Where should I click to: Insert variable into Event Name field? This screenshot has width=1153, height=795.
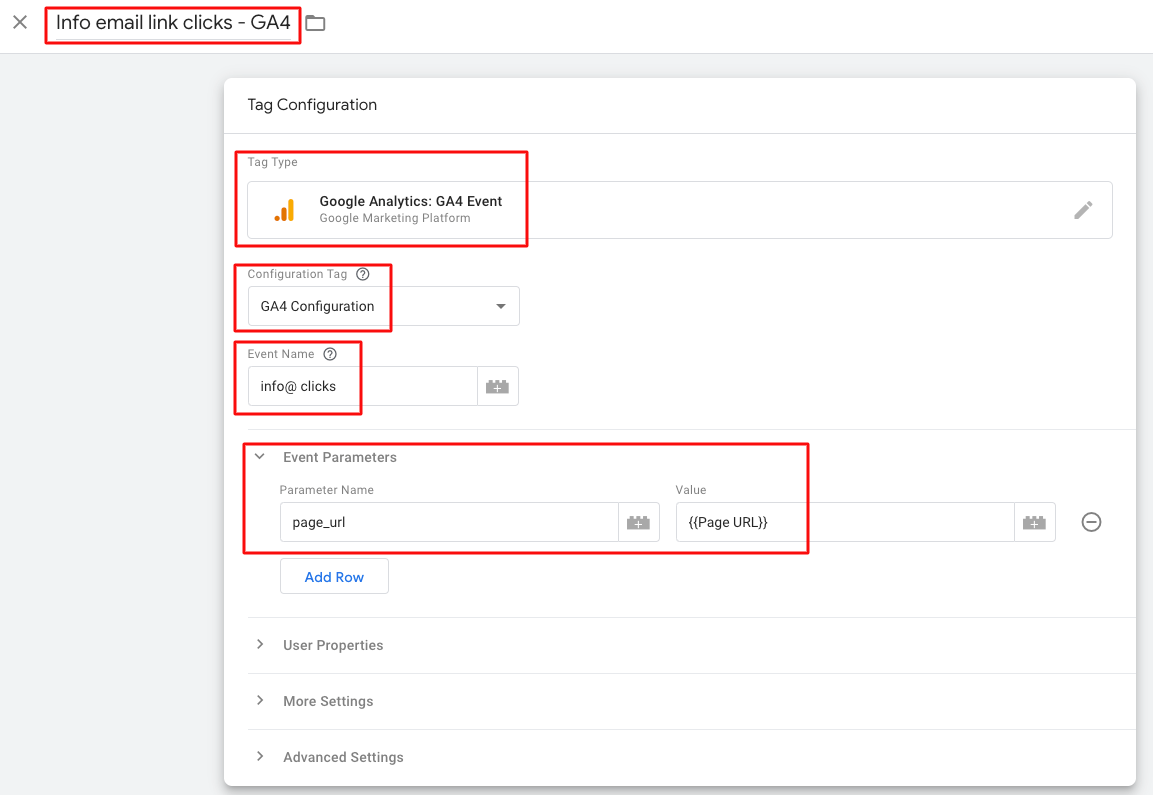tap(498, 386)
